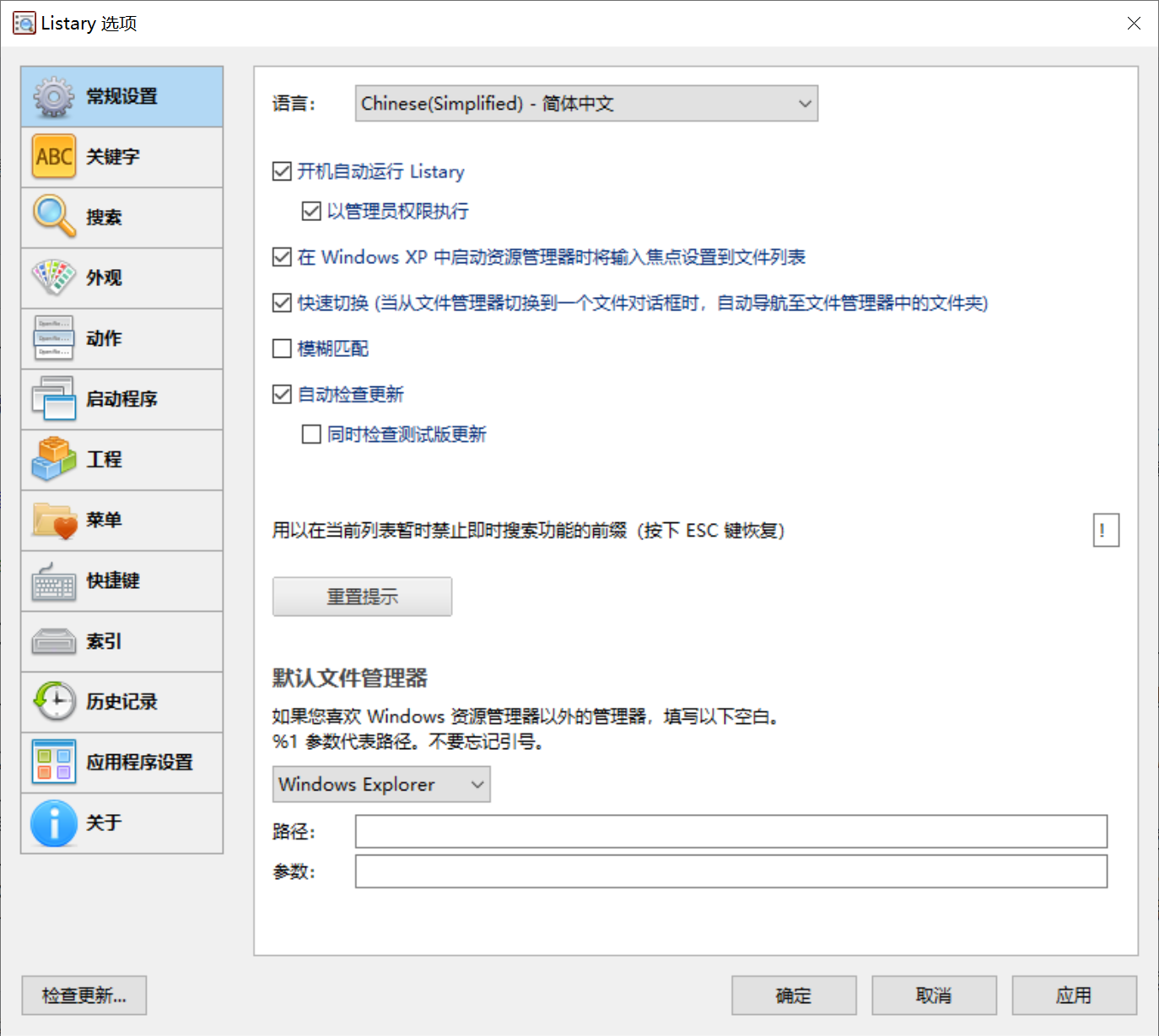
Task: Click the windows icon for 启动程序
Action: 54,398
